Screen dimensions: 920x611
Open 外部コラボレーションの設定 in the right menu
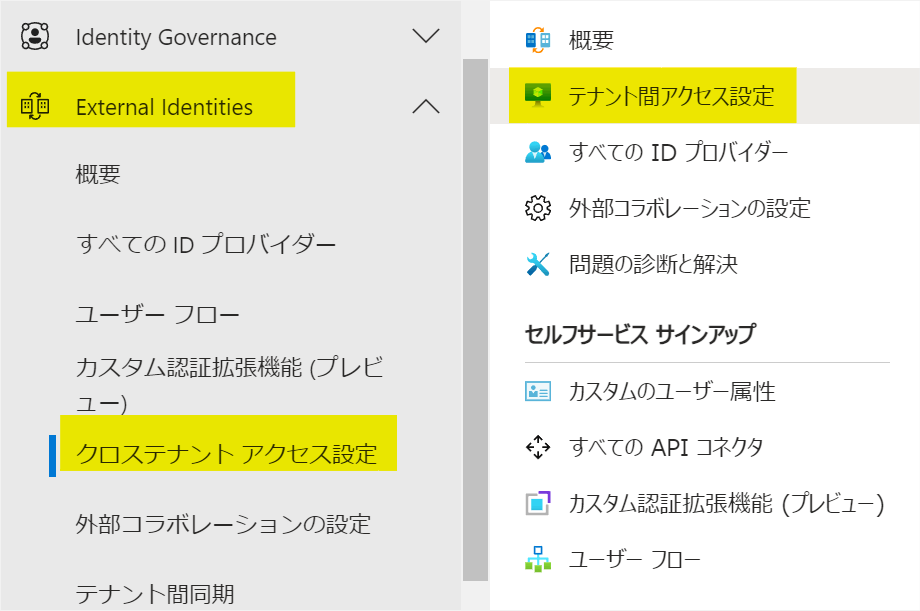[689, 208]
